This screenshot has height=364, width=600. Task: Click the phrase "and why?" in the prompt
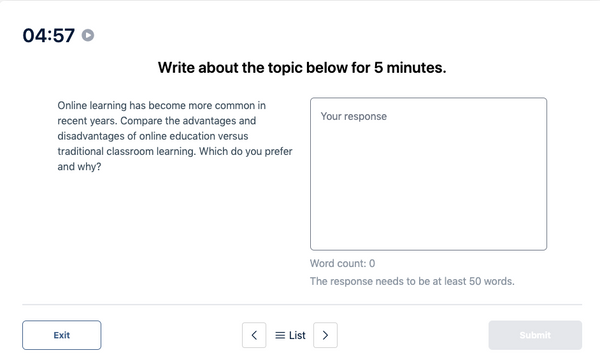(79, 167)
